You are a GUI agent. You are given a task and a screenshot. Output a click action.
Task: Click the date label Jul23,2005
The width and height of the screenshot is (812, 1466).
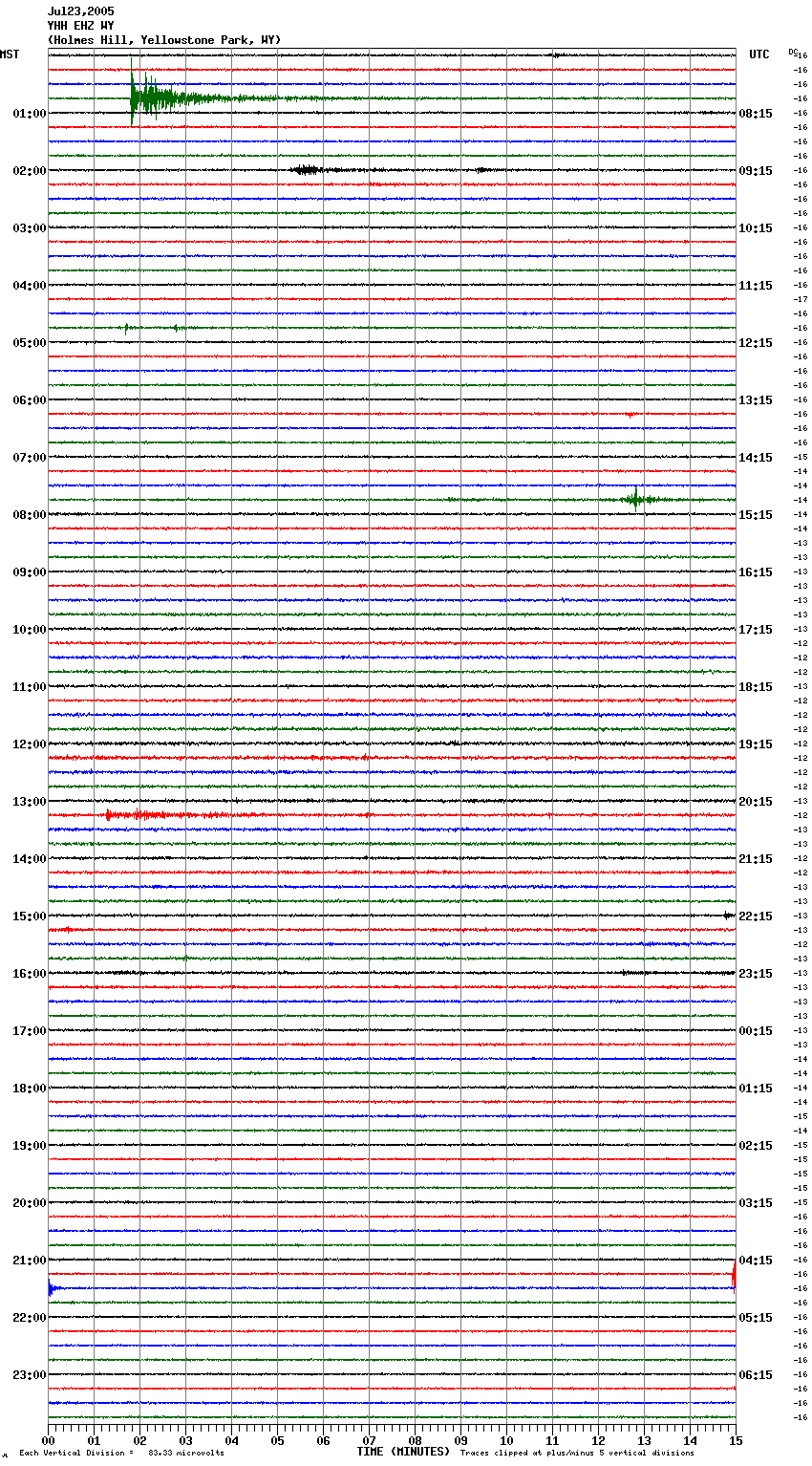[80, 11]
